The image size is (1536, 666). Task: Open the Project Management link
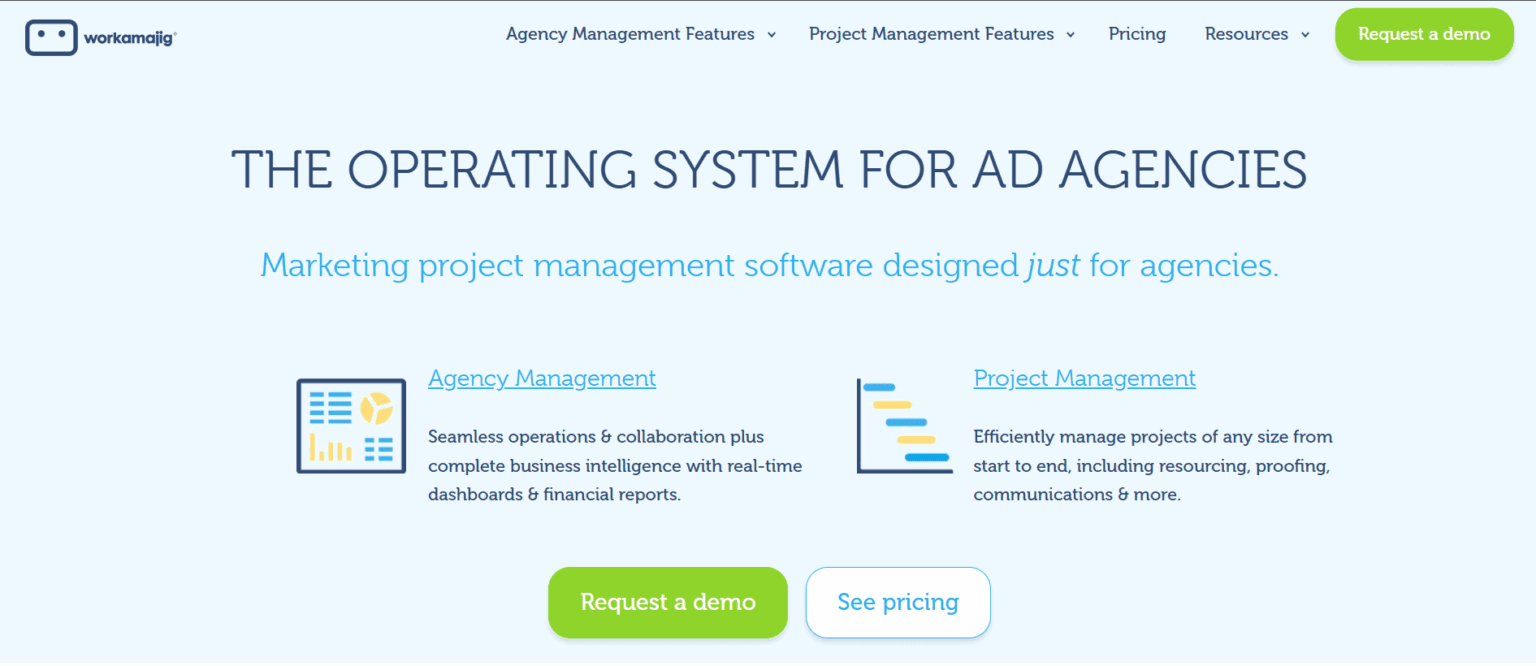[1084, 378]
